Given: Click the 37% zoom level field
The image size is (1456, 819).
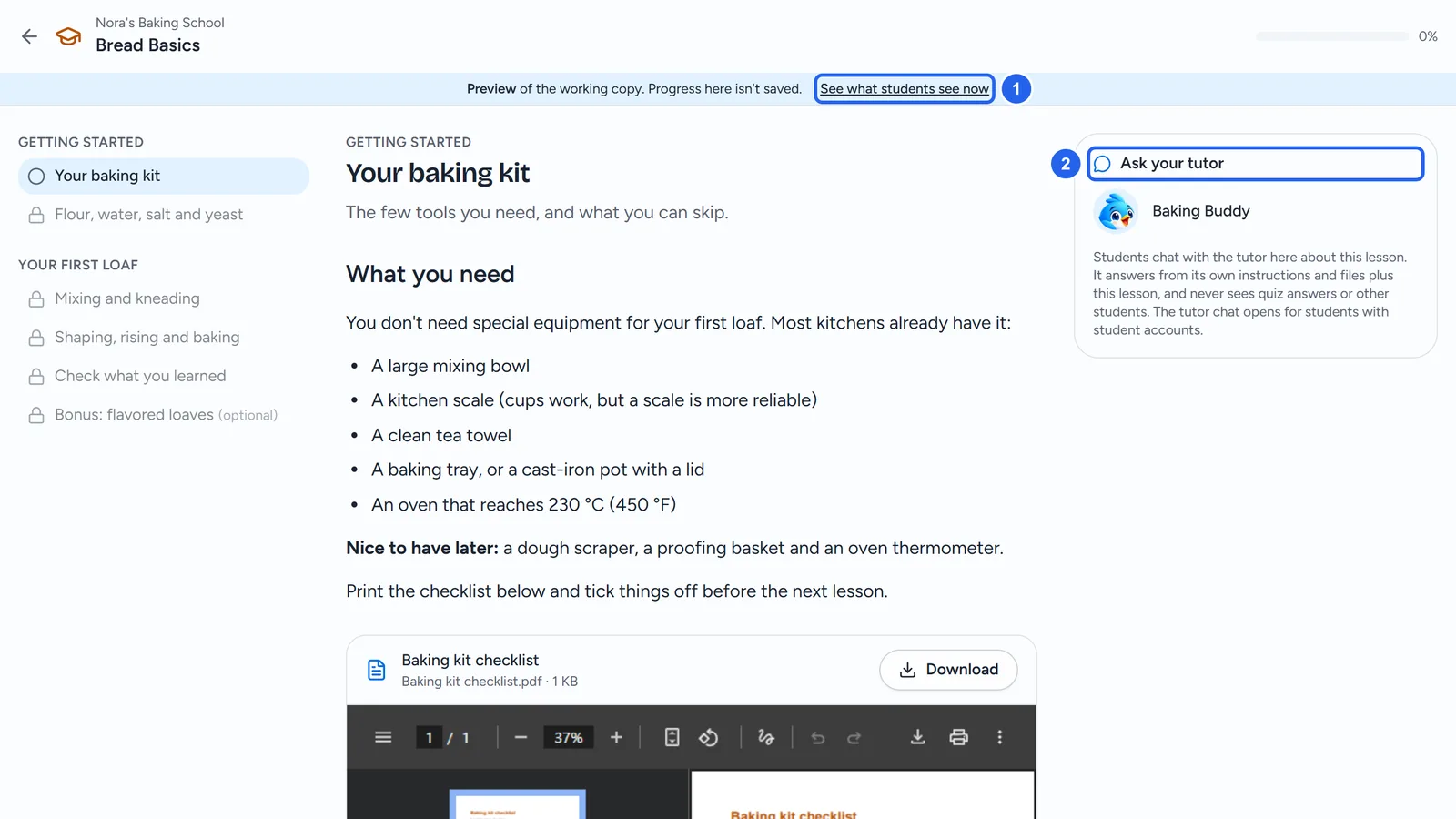Looking at the screenshot, I should coord(569,737).
